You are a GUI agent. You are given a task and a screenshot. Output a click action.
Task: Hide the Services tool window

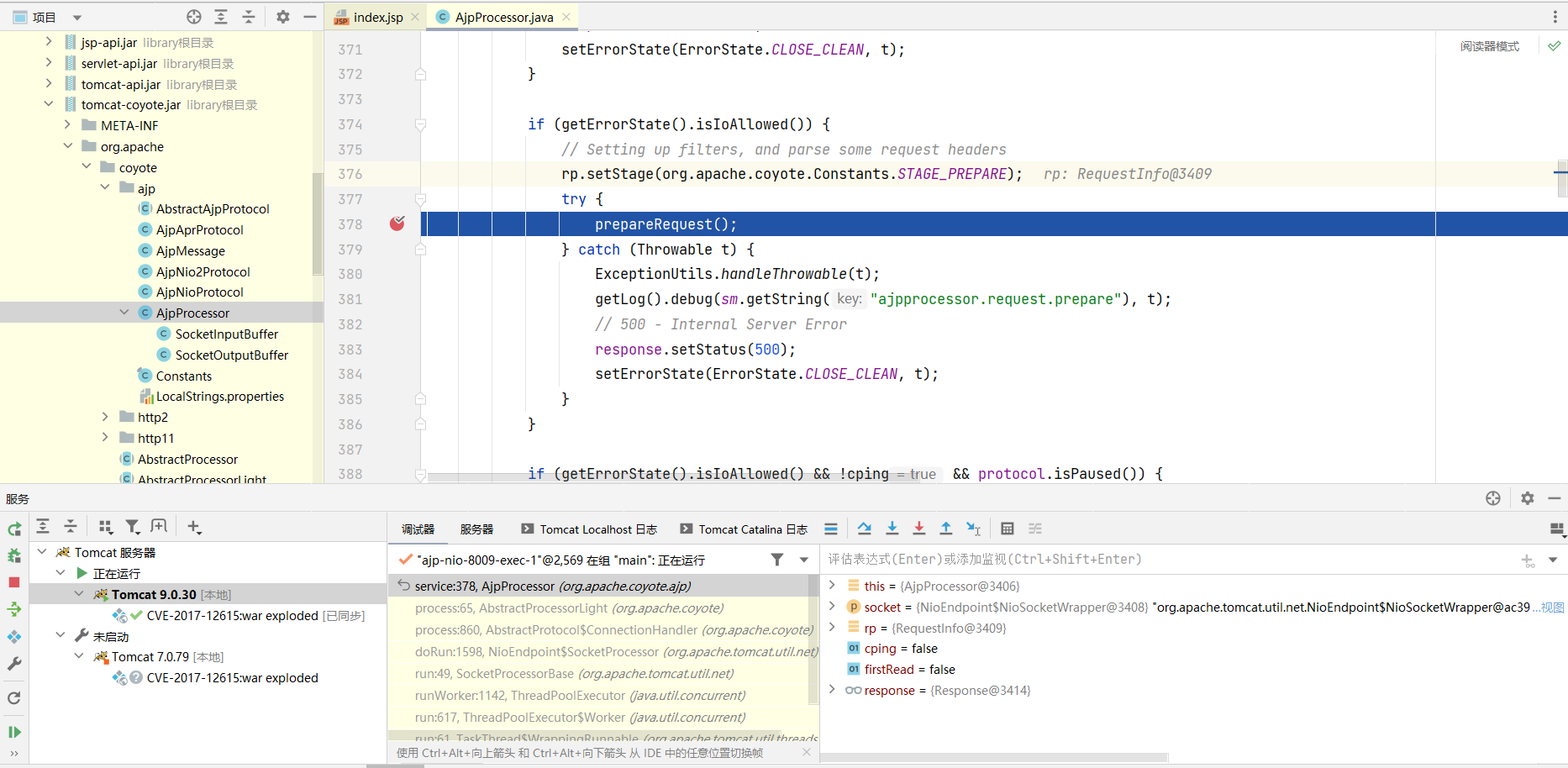click(1555, 498)
